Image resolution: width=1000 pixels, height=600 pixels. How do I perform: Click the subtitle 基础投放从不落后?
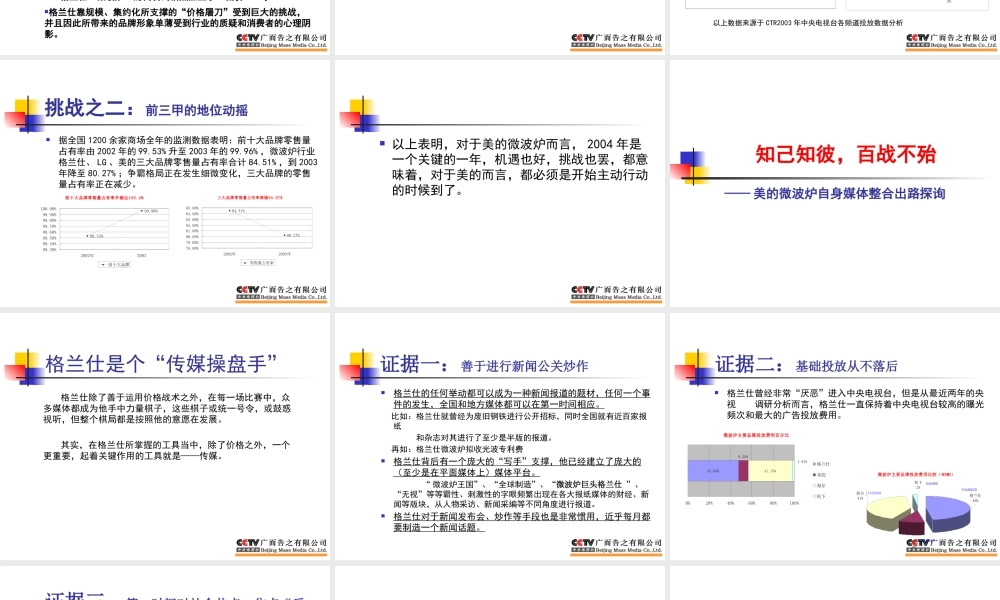coord(846,367)
